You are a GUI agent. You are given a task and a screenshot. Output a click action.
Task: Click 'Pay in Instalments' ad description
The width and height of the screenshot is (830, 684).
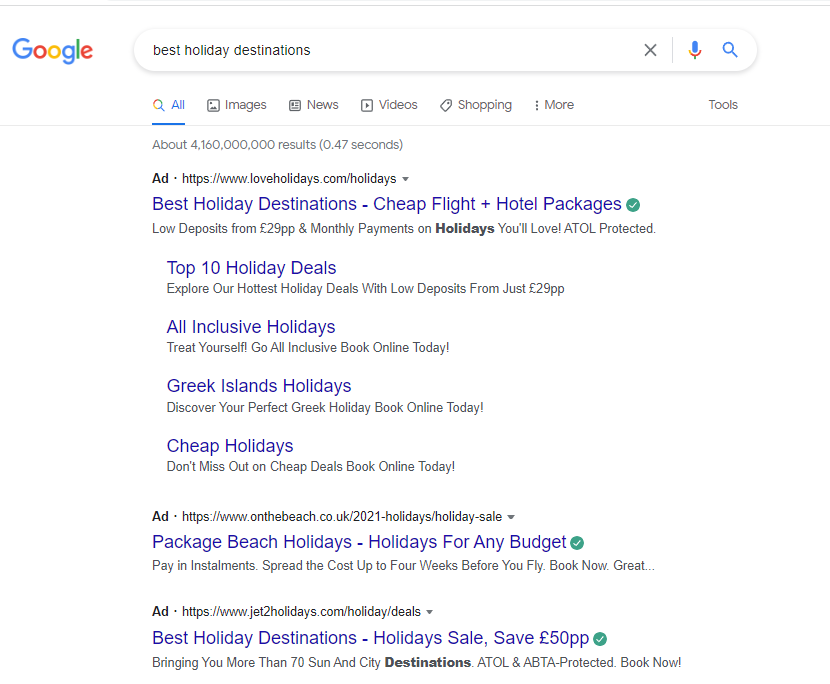[x=403, y=566]
